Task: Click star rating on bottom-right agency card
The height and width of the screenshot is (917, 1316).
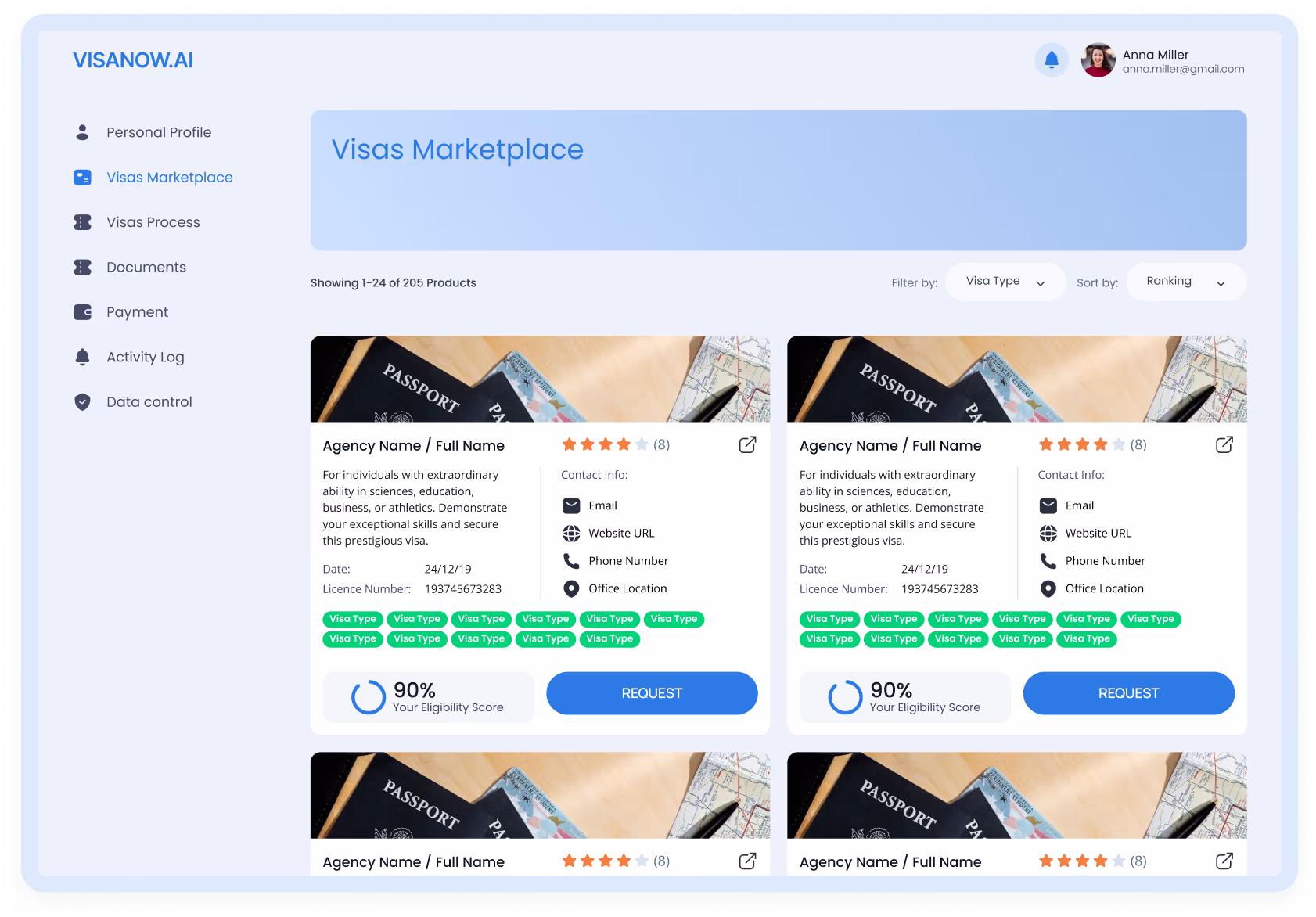Action: tap(1082, 861)
